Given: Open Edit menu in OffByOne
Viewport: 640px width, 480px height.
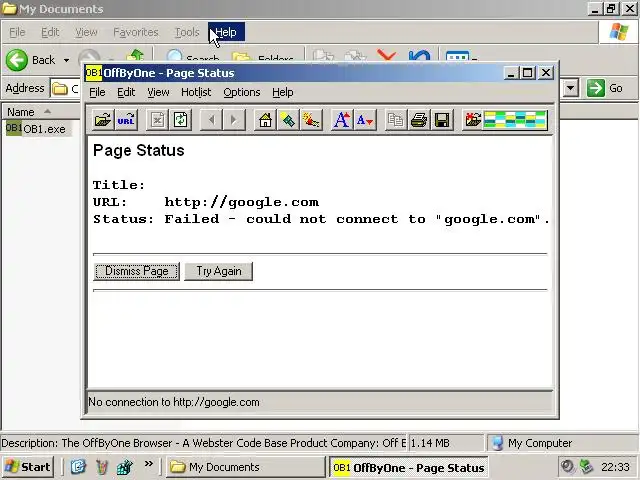Looking at the screenshot, I should coord(126,92).
